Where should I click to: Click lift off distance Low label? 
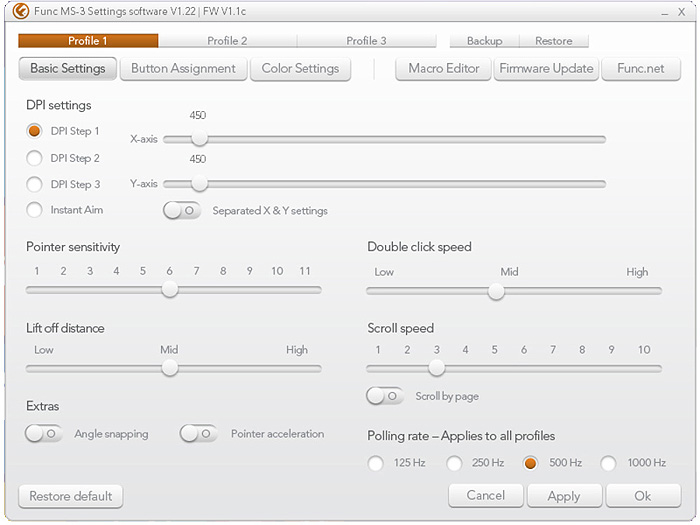pyautogui.click(x=44, y=350)
